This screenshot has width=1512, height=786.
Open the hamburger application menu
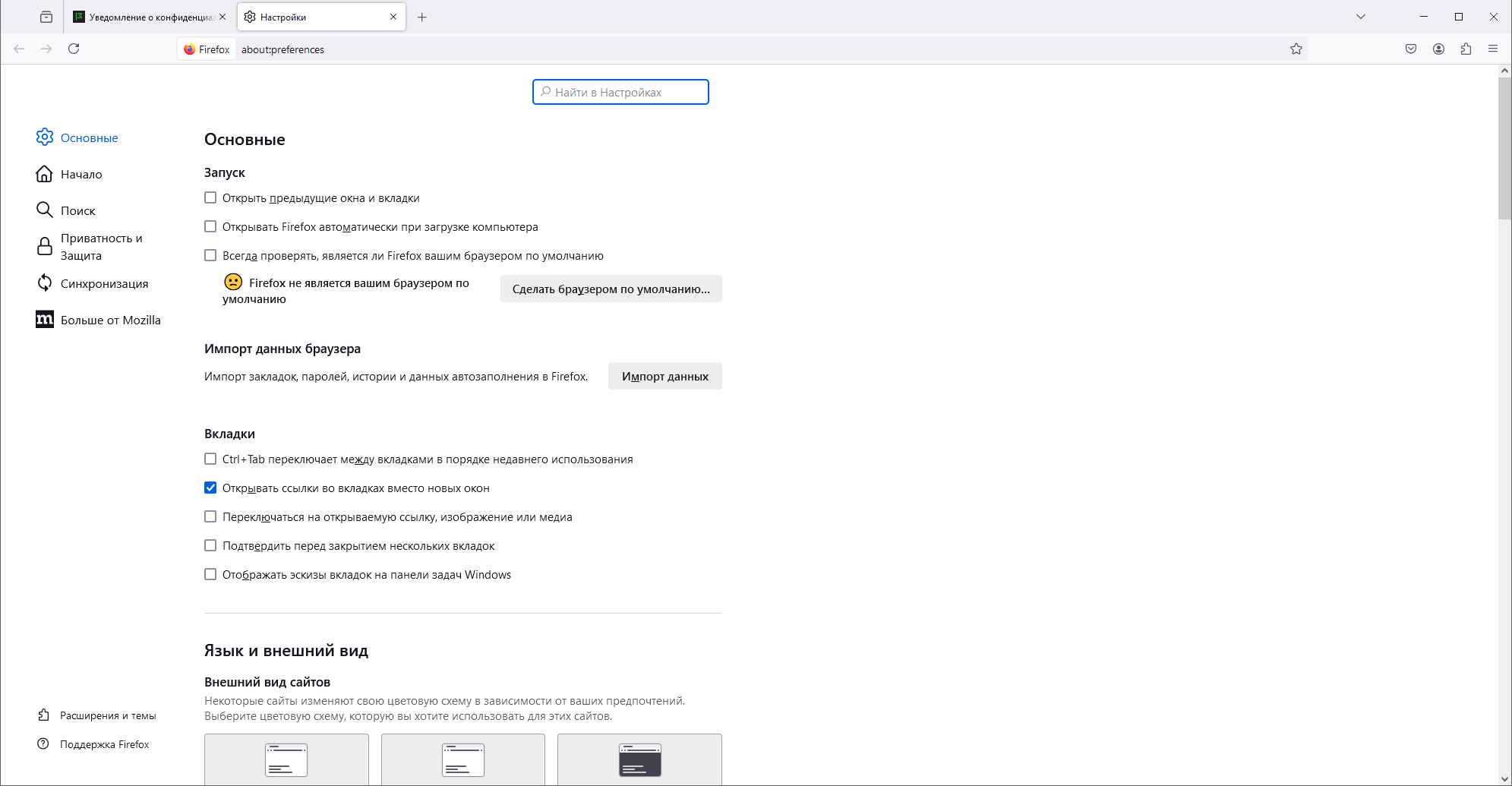[1493, 49]
